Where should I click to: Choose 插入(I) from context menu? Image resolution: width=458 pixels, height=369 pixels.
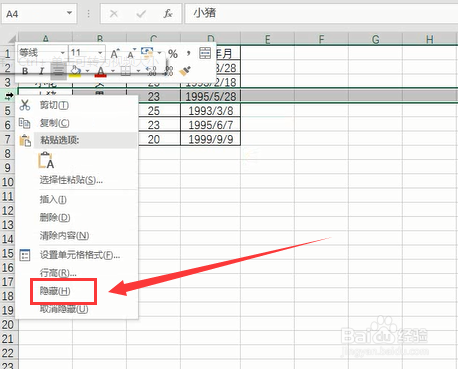77,200
